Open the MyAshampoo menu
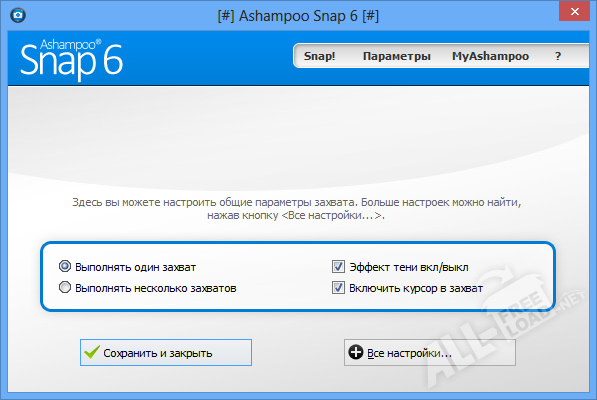The width and height of the screenshot is (597, 400). [x=490, y=56]
